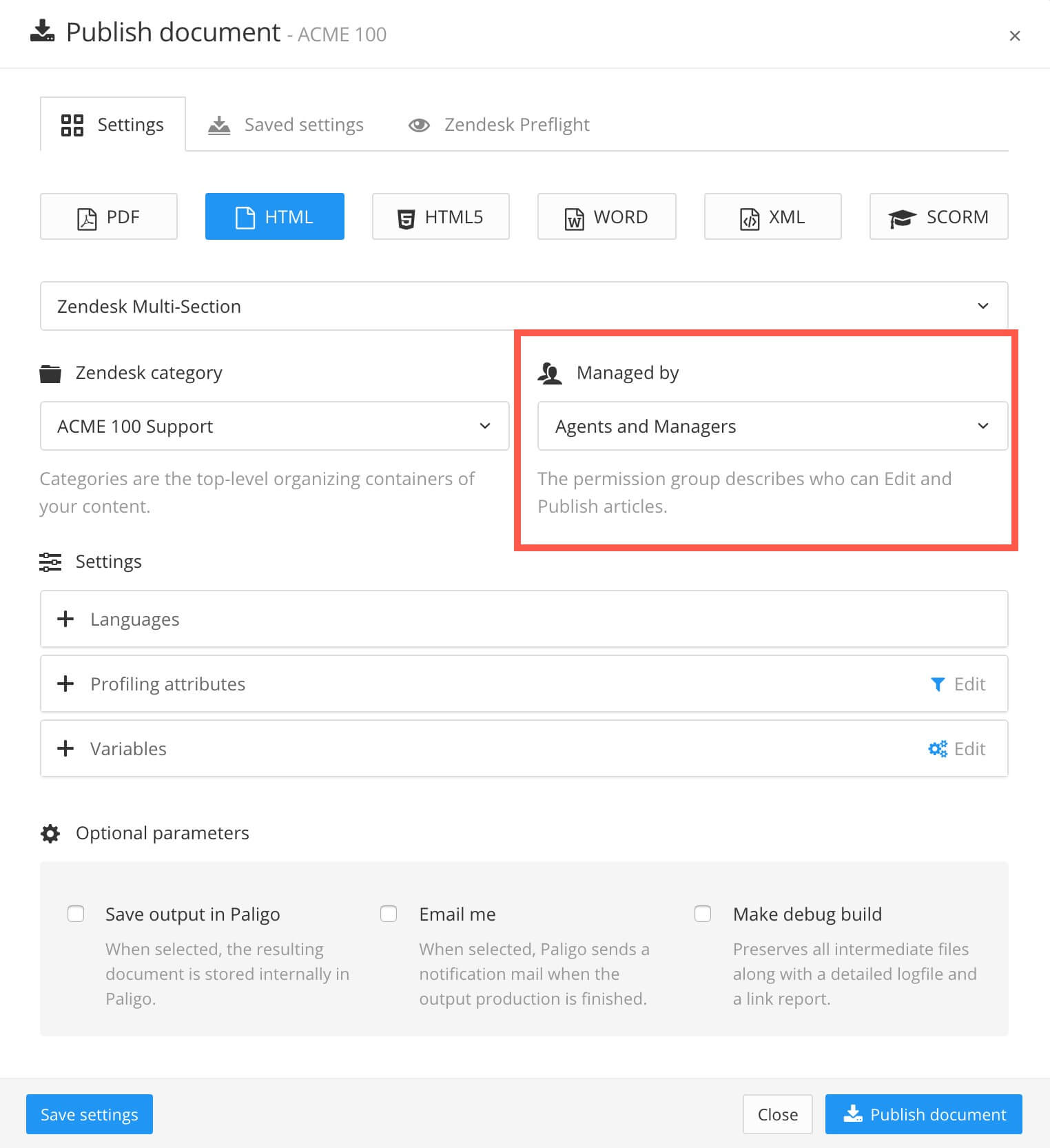Click the blue Publish document button
Viewport: 1050px width, 1148px height.
[x=923, y=1114]
